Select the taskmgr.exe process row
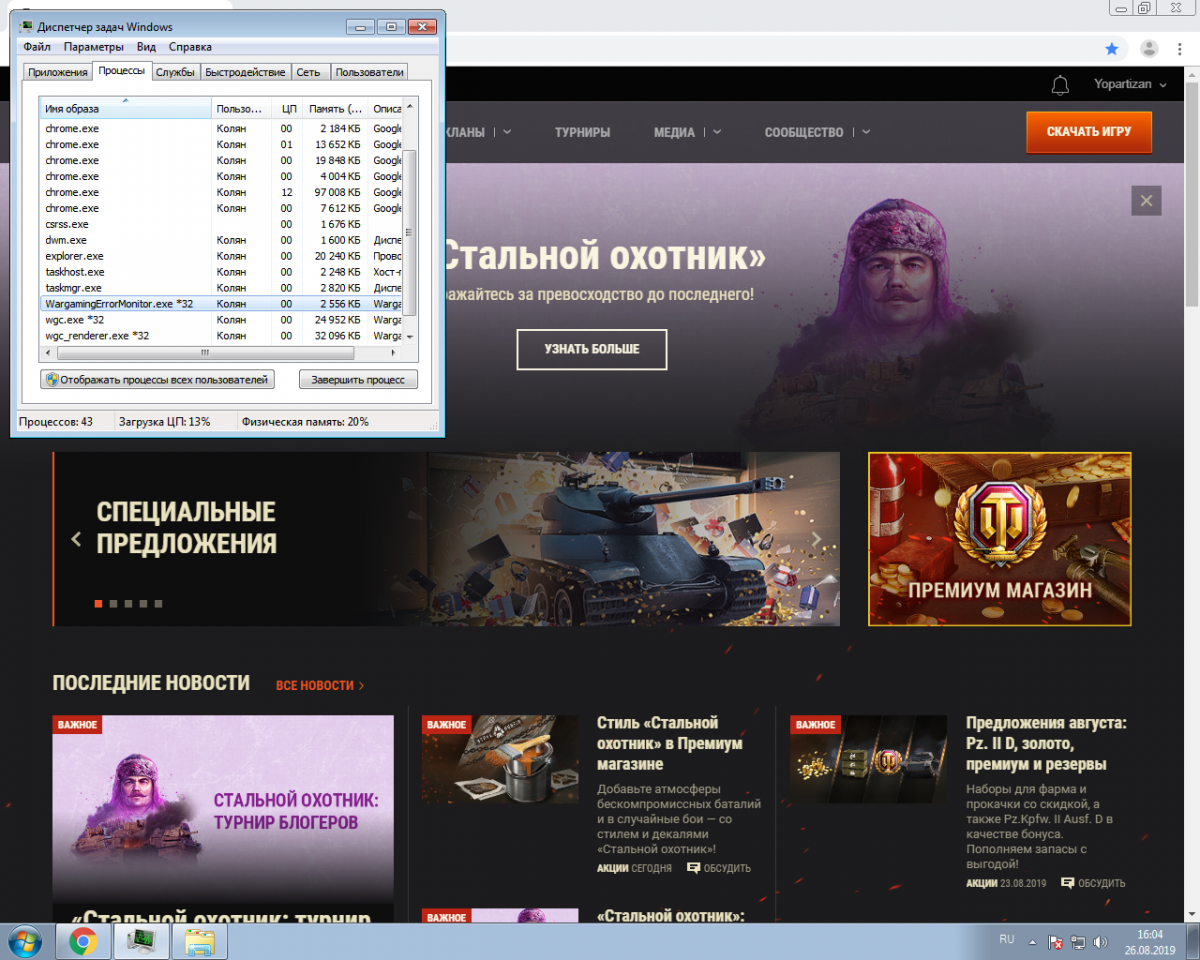The height and width of the screenshot is (960, 1200). click(x=220, y=288)
